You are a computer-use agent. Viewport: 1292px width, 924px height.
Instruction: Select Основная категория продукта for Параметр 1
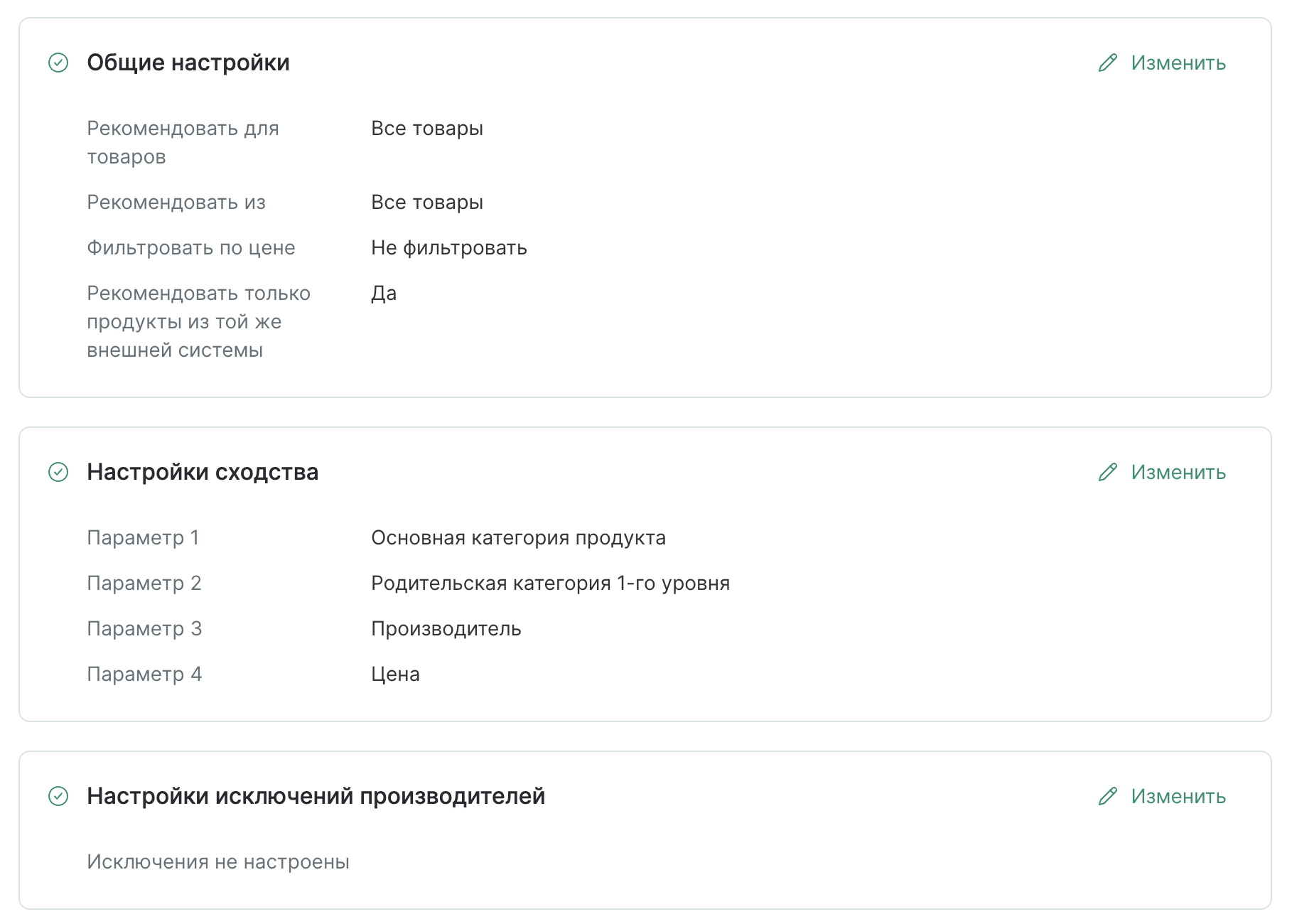(x=518, y=538)
